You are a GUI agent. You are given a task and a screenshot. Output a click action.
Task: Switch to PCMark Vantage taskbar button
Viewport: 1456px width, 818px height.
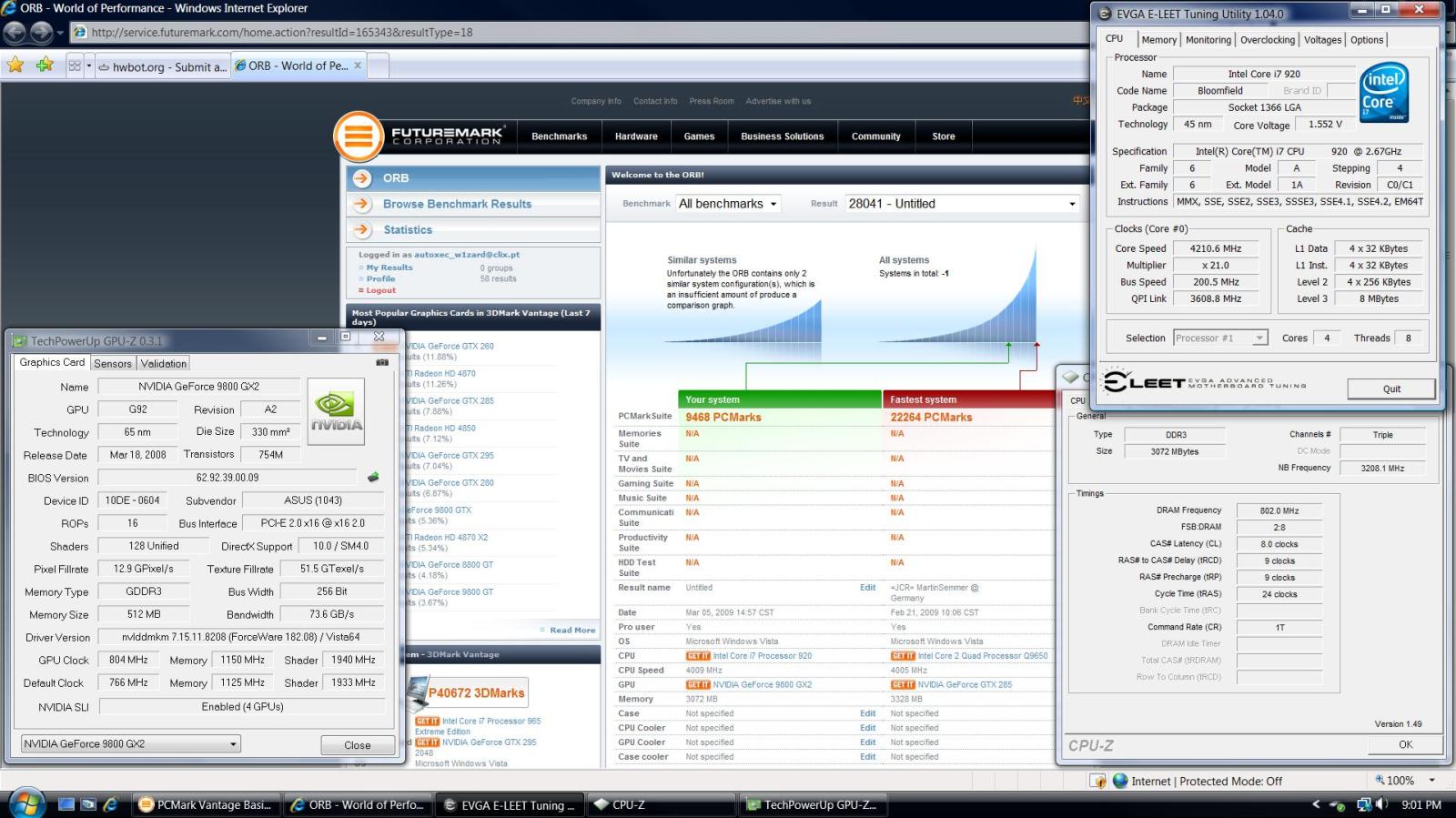(x=207, y=804)
